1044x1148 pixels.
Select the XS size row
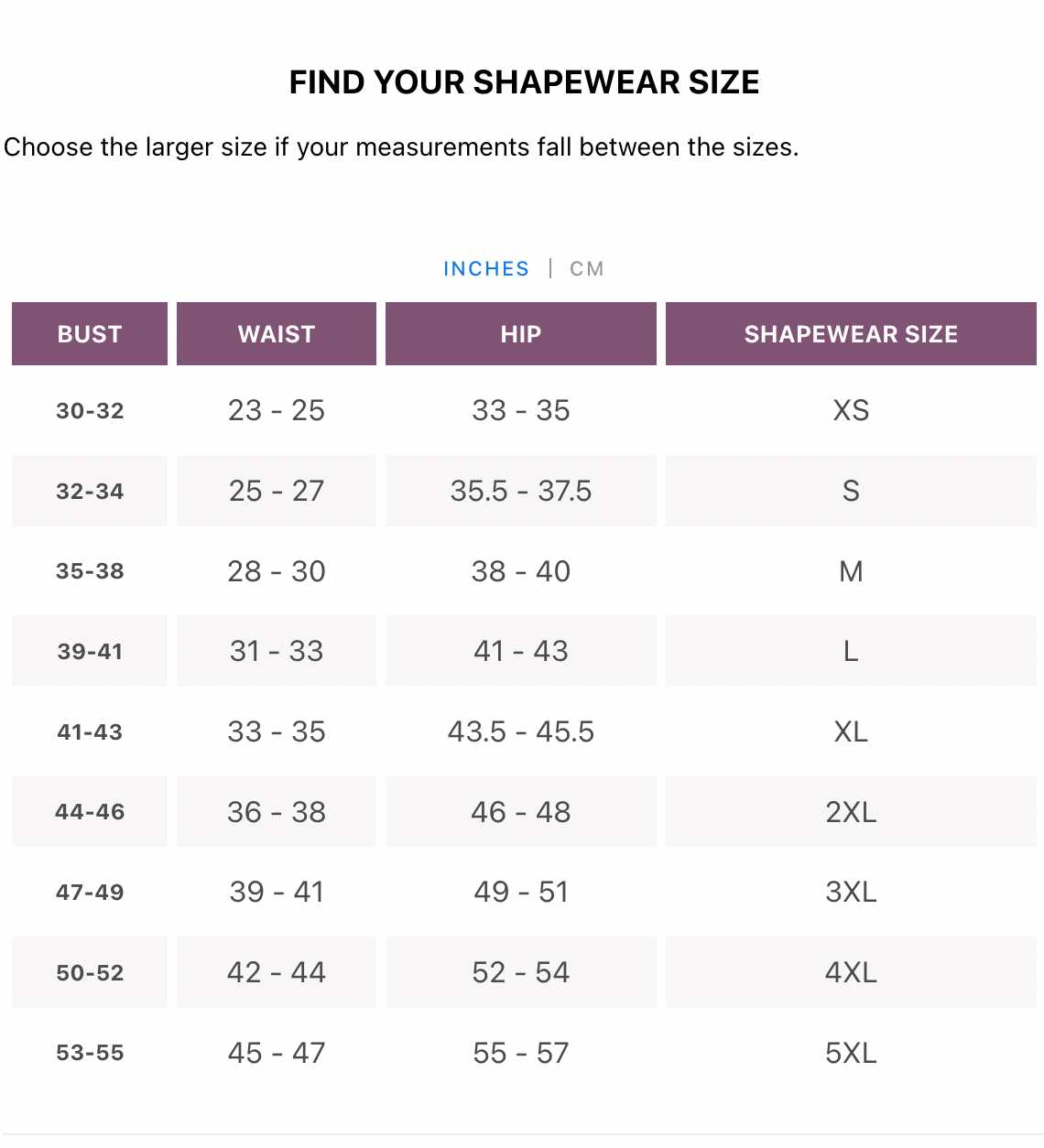pyautogui.click(x=852, y=410)
